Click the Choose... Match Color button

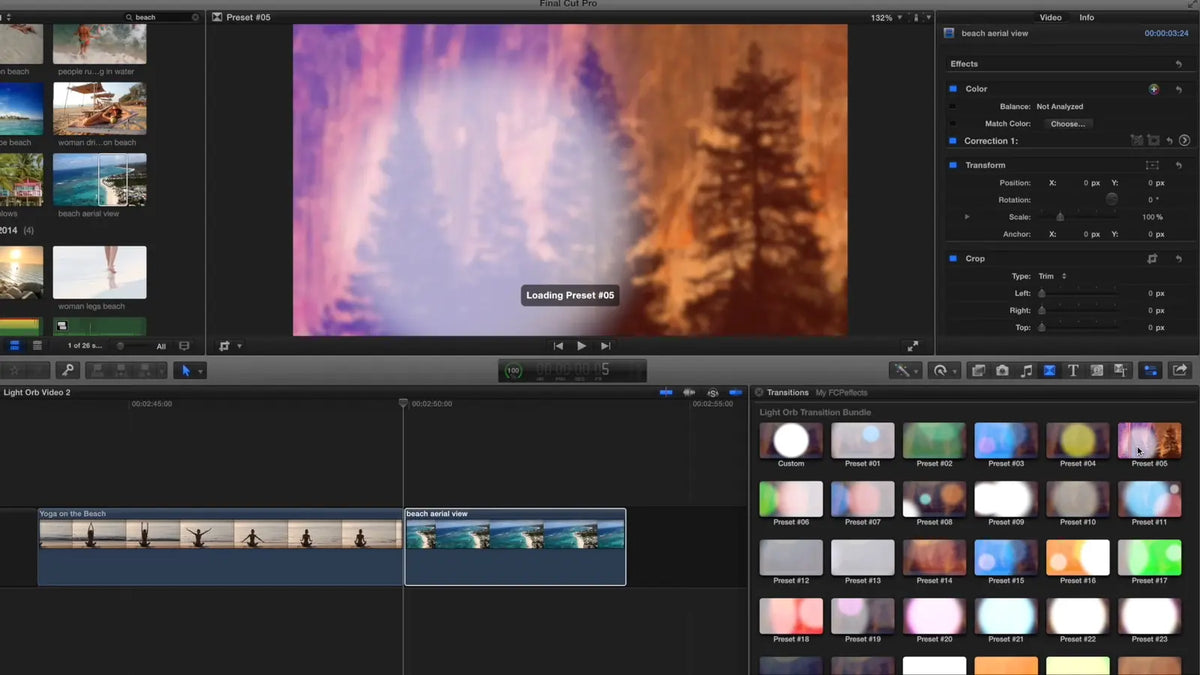(x=1068, y=124)
